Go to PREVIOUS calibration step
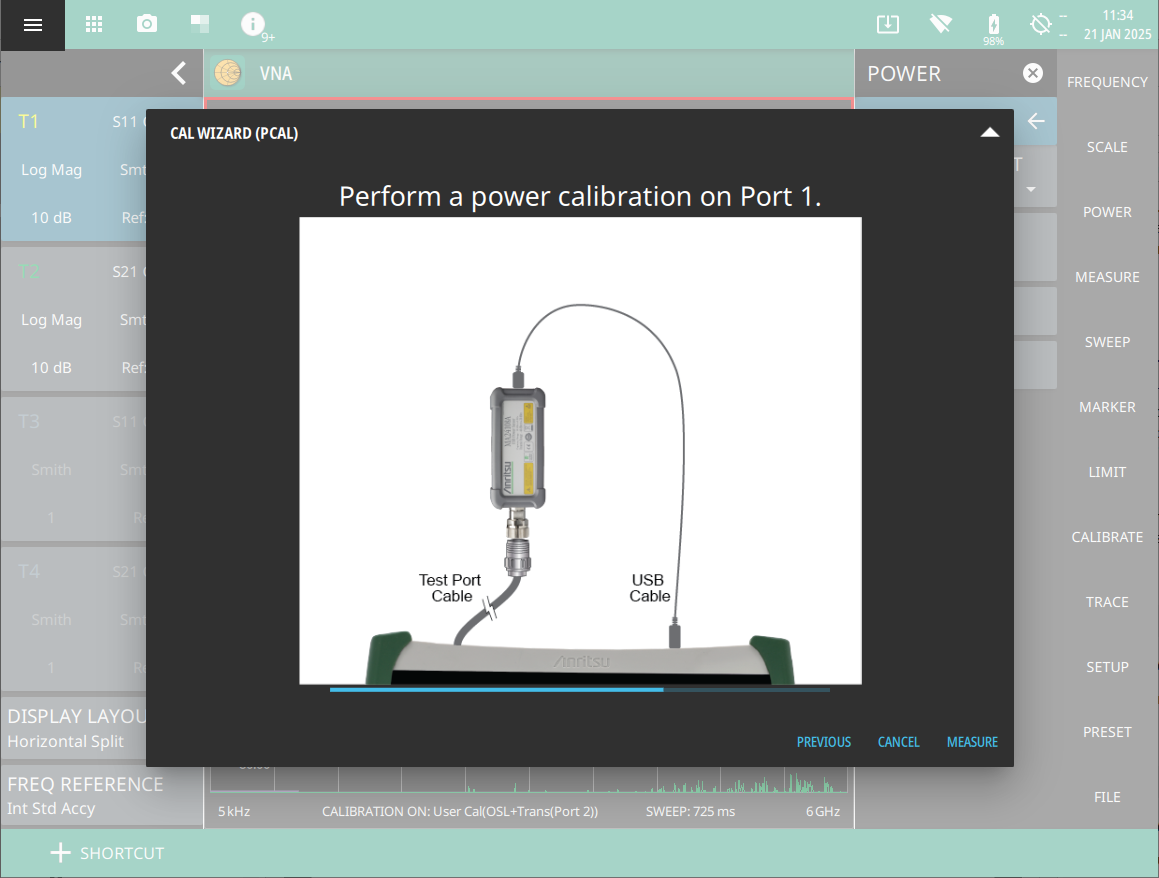This screenshot has height=878, width=1159. tap(823, 742)
